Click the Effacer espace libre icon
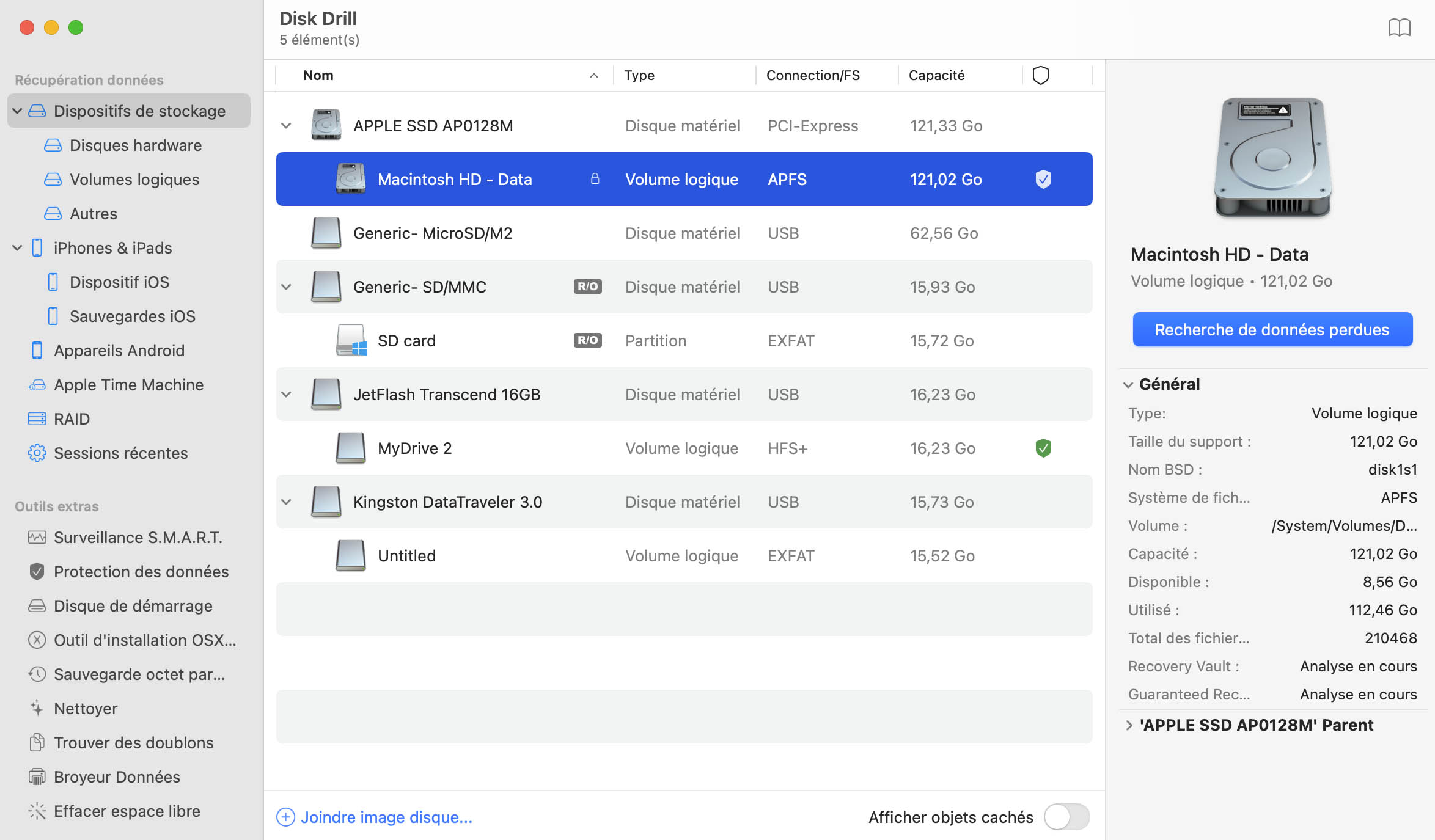 click(37, 811)
